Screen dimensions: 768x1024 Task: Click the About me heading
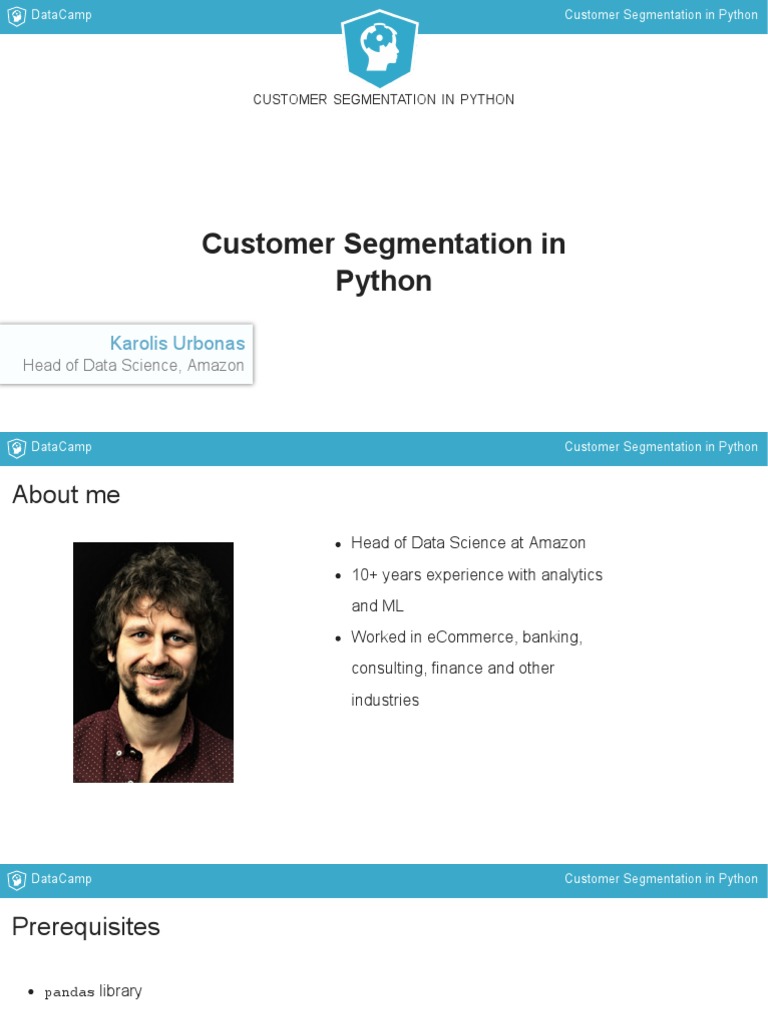(66, 495)
